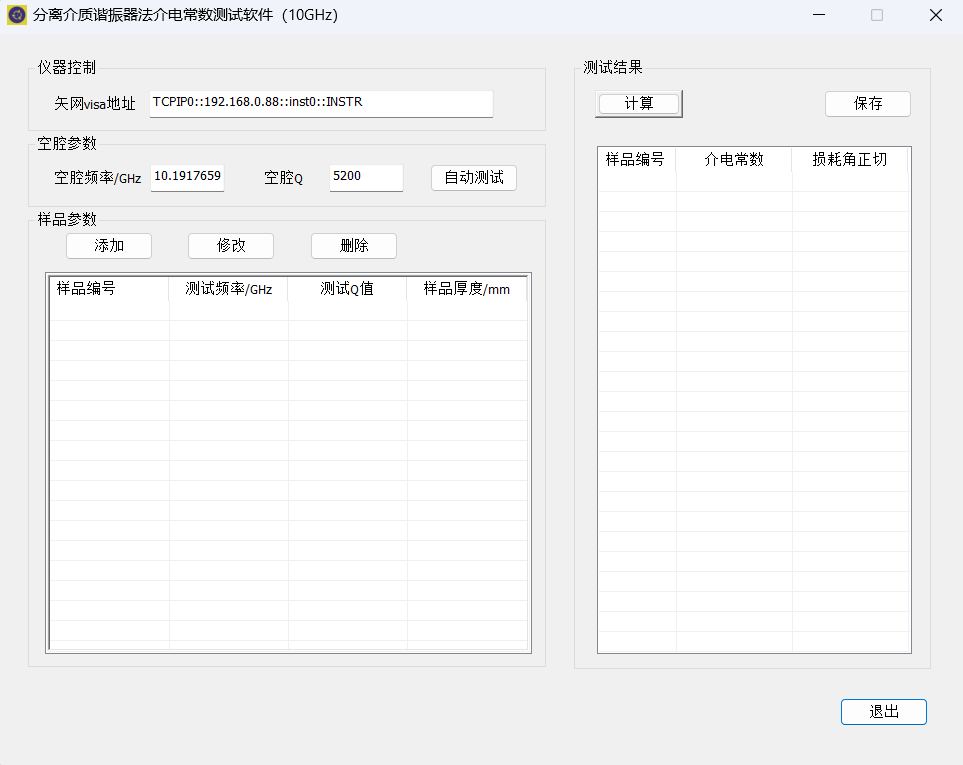Start the 自动测试 button
963x765 pixels.
[474, 178]
